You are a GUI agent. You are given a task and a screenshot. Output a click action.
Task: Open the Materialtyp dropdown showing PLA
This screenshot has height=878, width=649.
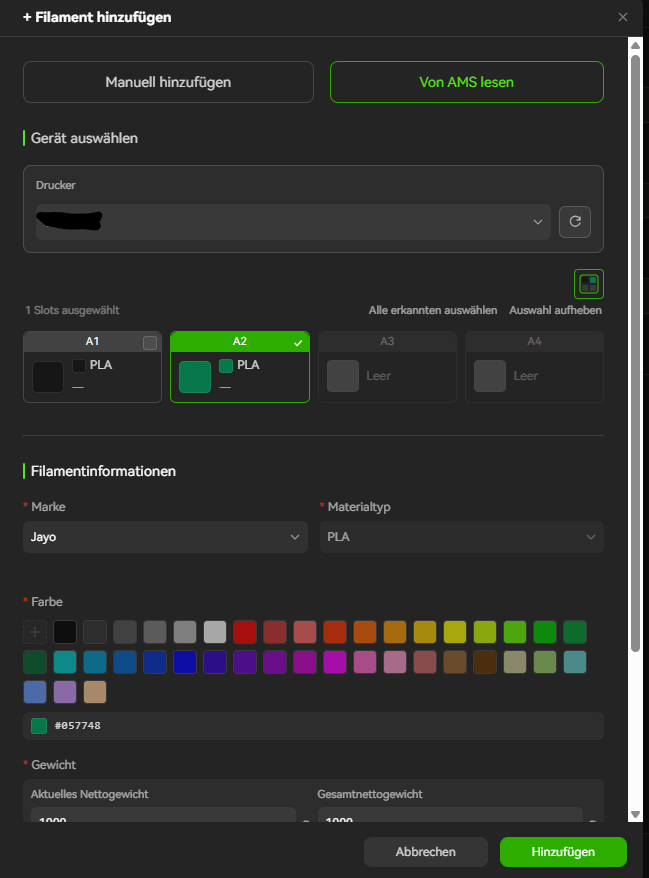461,537
